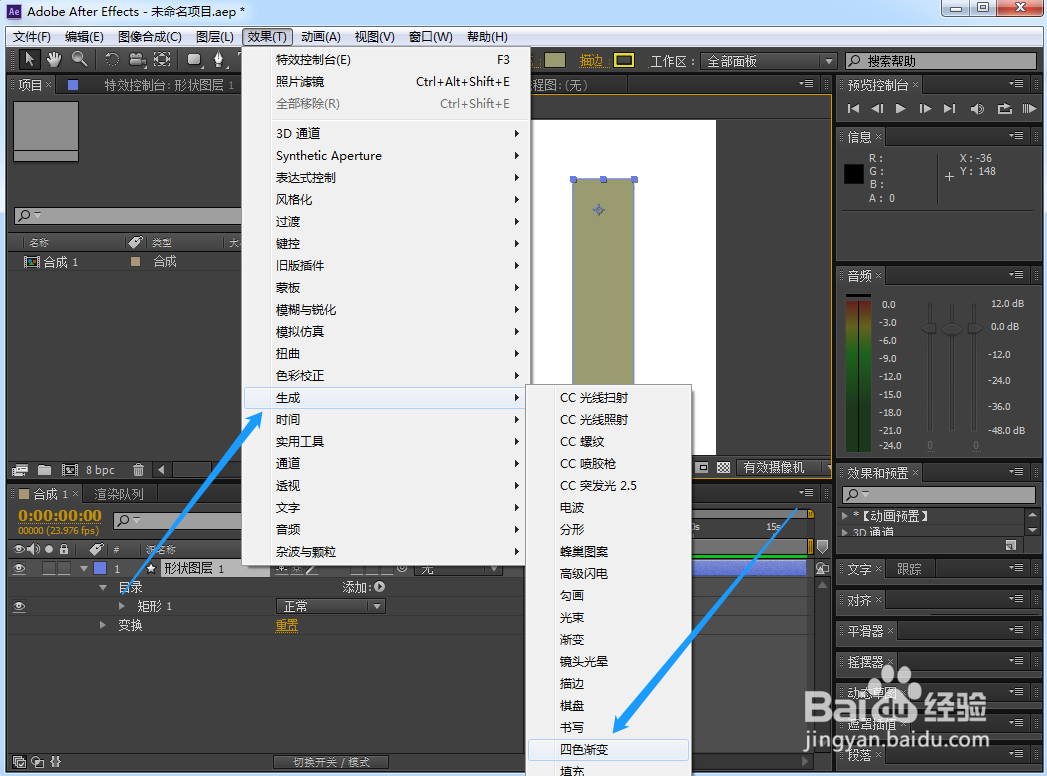Click the 0:00:00:00 current timecode
1047x776 pixels.
[59, 516]
